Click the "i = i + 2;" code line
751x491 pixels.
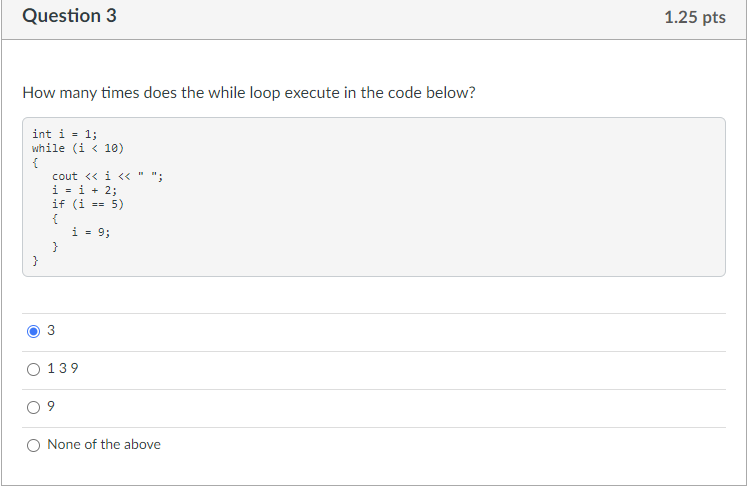[x=85, y=190]
